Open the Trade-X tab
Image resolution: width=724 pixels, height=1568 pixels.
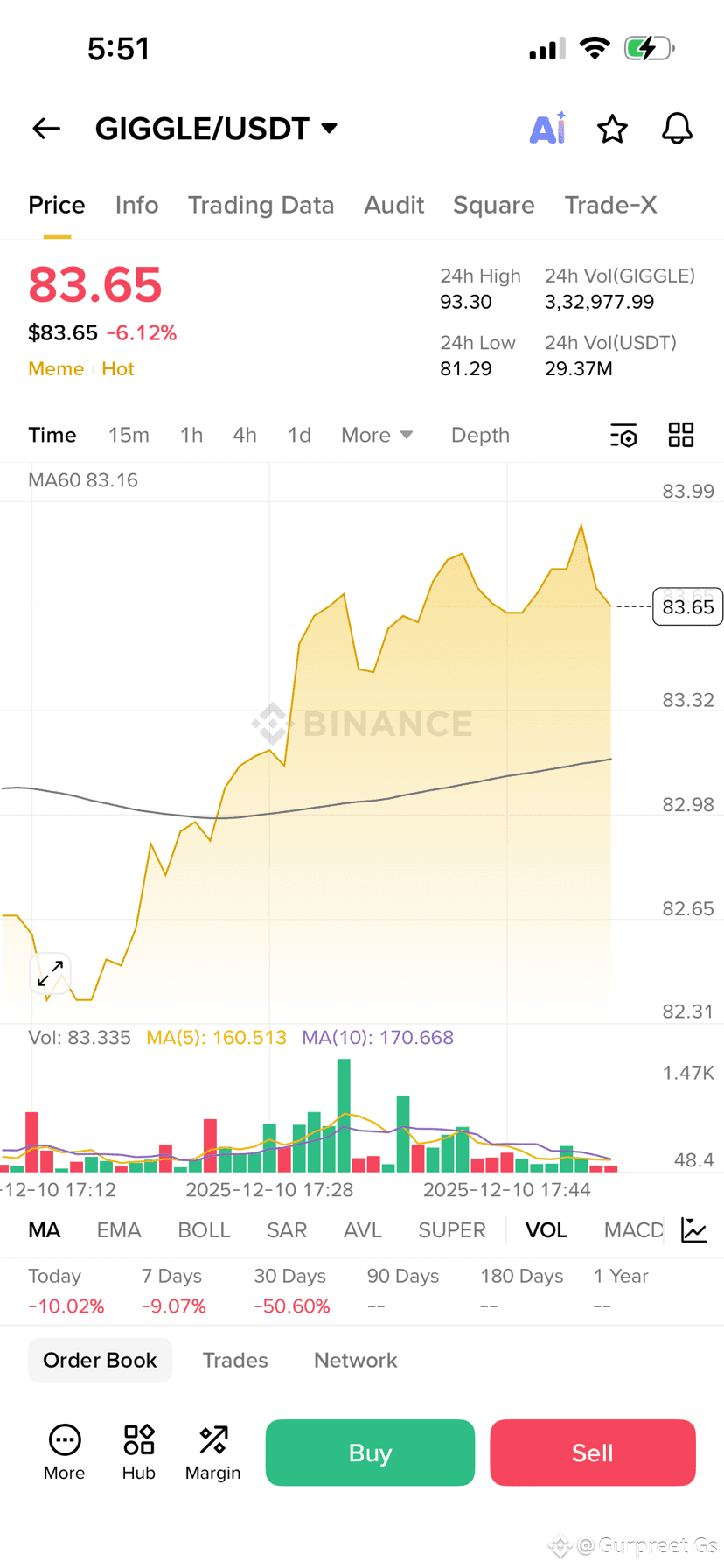click(x=610, y=205)
